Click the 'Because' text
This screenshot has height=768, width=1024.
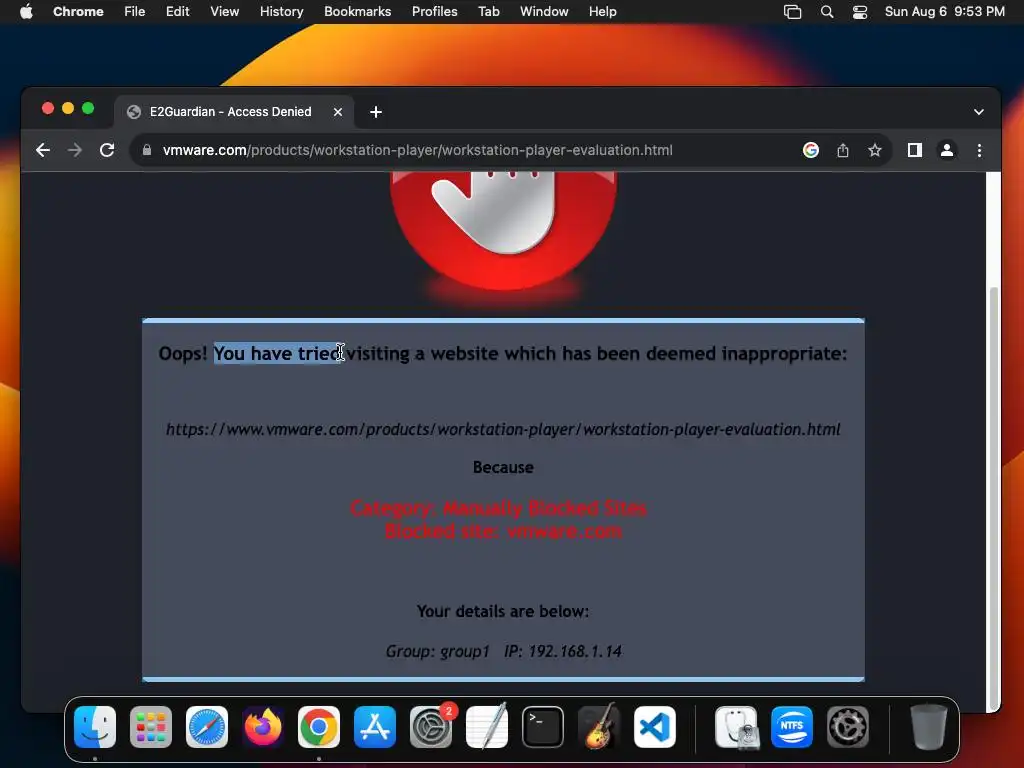[x=503, y=468]
